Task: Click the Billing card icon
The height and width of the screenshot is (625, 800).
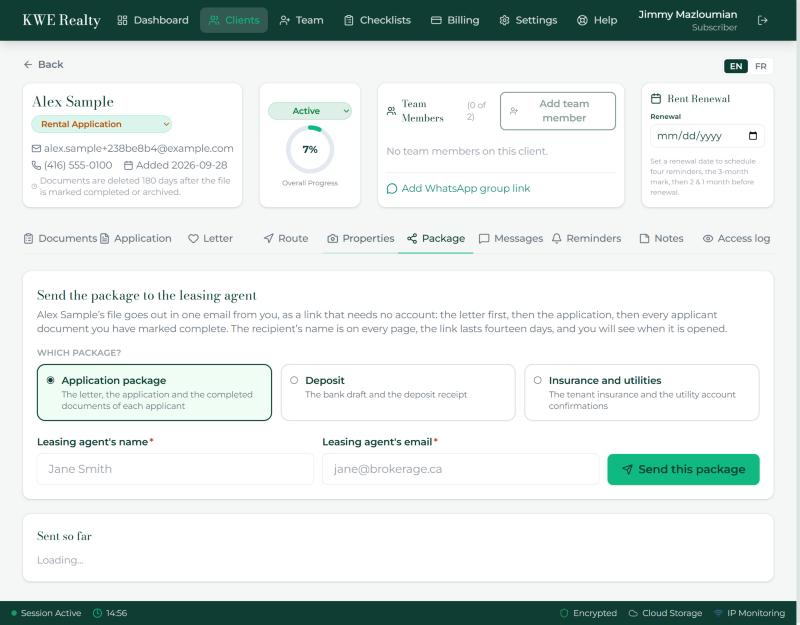Action: pos(436,20)
